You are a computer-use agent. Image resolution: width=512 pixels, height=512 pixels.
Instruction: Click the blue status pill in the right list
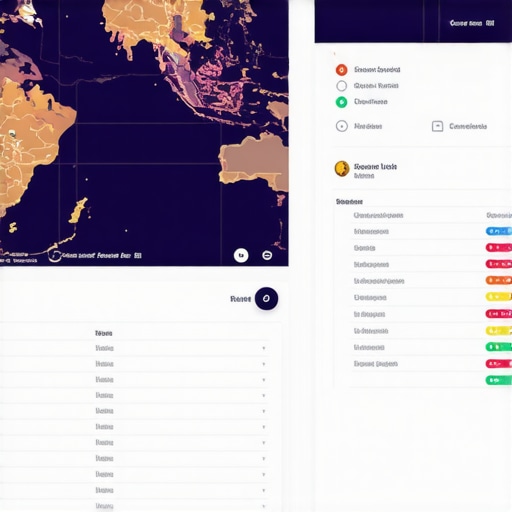(x=499, y=231)
